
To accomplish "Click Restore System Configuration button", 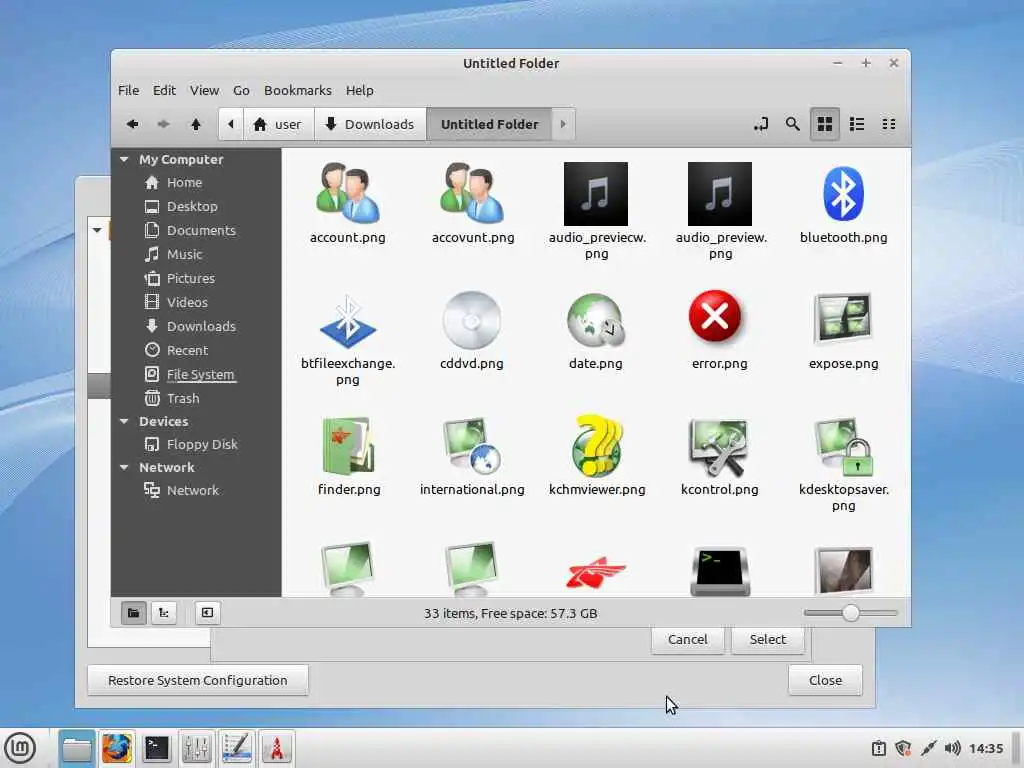I will tap(198, 680).
